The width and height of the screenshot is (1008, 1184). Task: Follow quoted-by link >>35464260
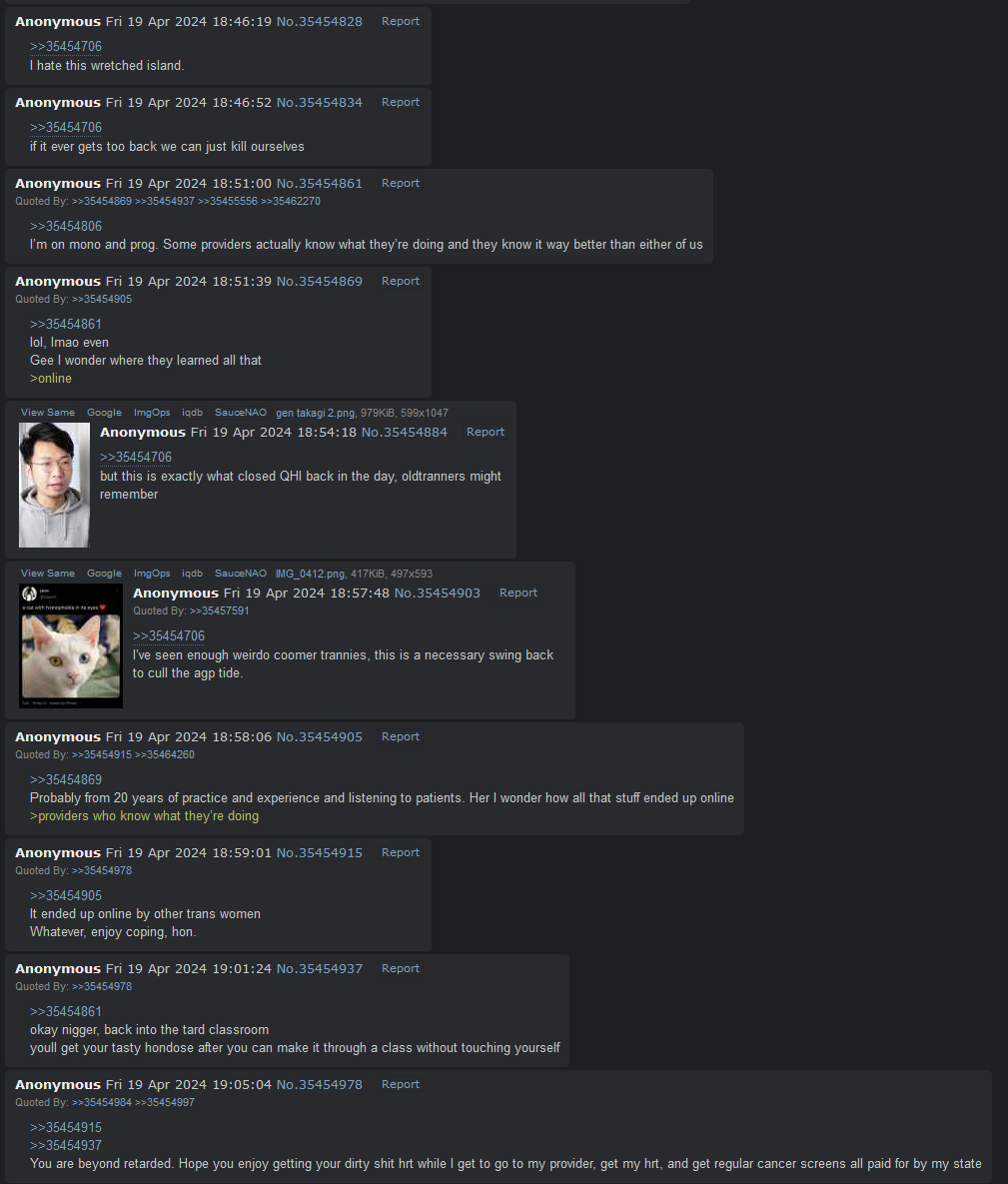tap(165, 755)
